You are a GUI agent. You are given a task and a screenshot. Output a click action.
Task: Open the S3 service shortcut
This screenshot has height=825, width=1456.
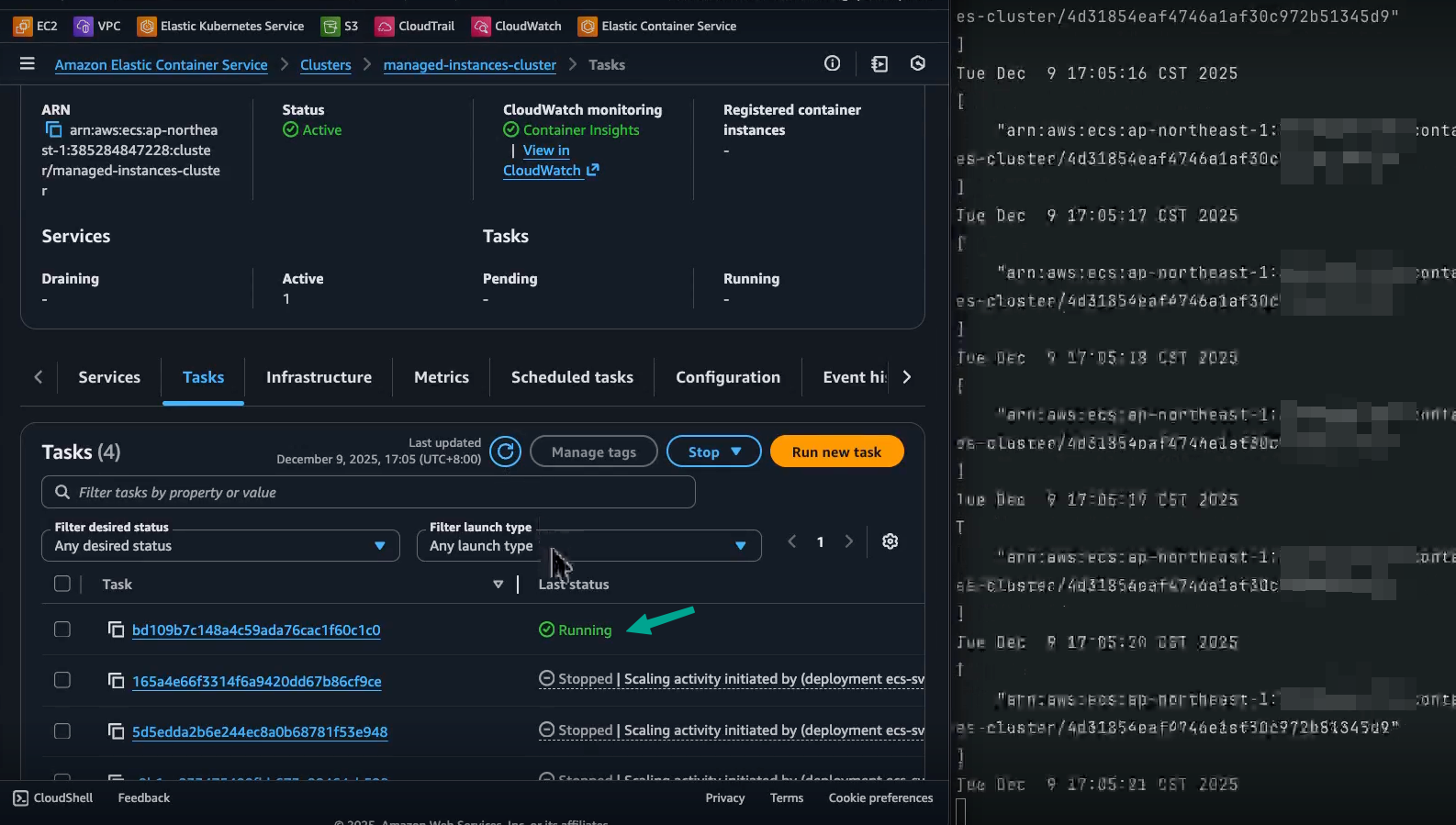pos(341,26)
